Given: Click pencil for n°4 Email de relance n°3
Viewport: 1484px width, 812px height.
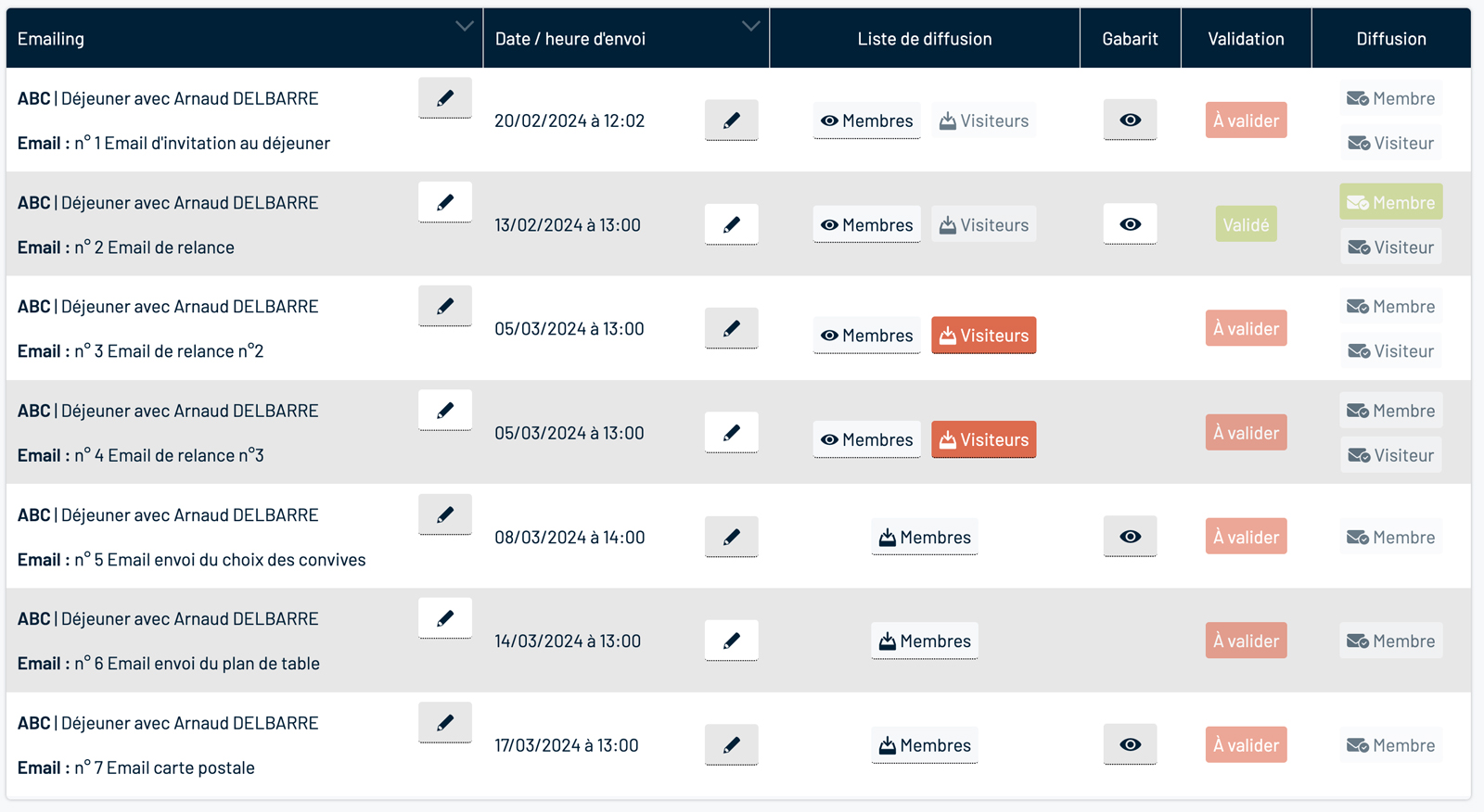Looking at the screenshot, I should [x=445, y=411].
